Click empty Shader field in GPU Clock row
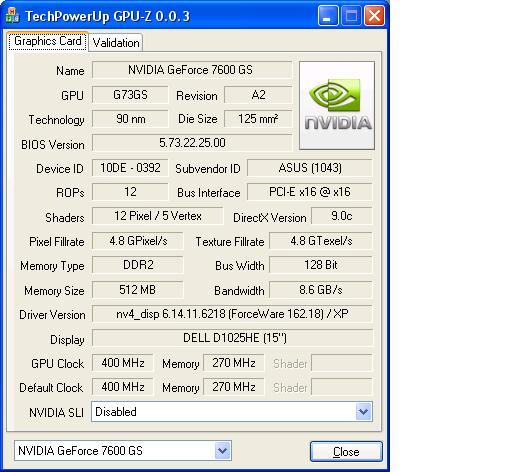This screenshot has width=512, height=472. pos(342,363)
